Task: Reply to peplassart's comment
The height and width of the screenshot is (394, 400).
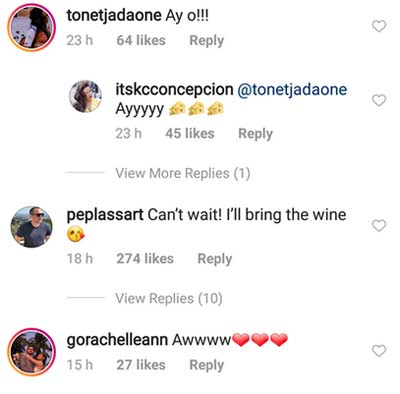Action: click(215, 259)
